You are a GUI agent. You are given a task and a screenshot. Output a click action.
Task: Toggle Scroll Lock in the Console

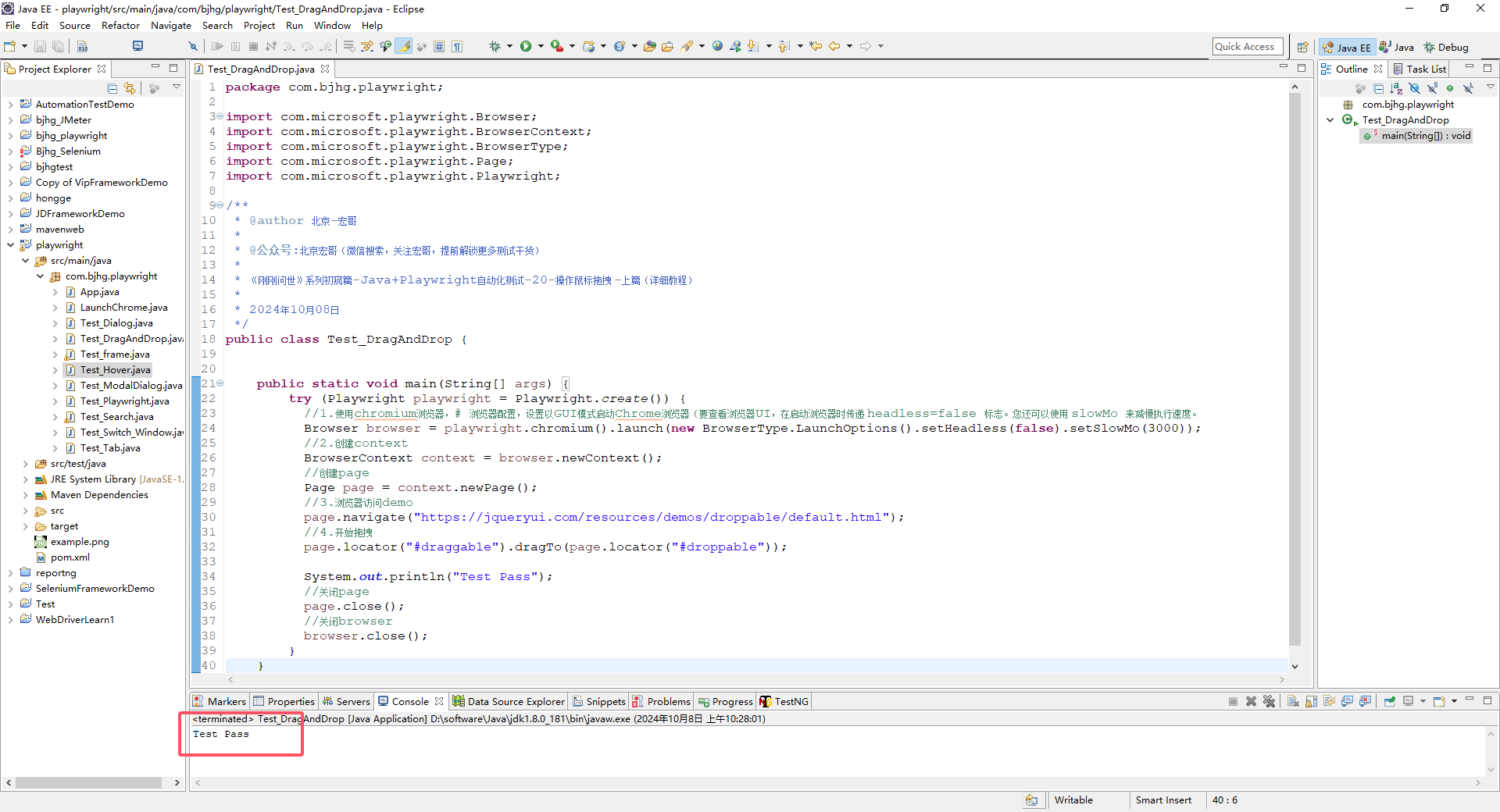1311,701
